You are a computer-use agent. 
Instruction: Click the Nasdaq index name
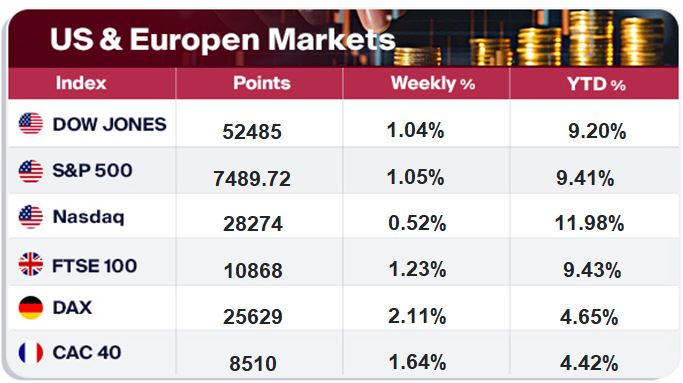88,217
